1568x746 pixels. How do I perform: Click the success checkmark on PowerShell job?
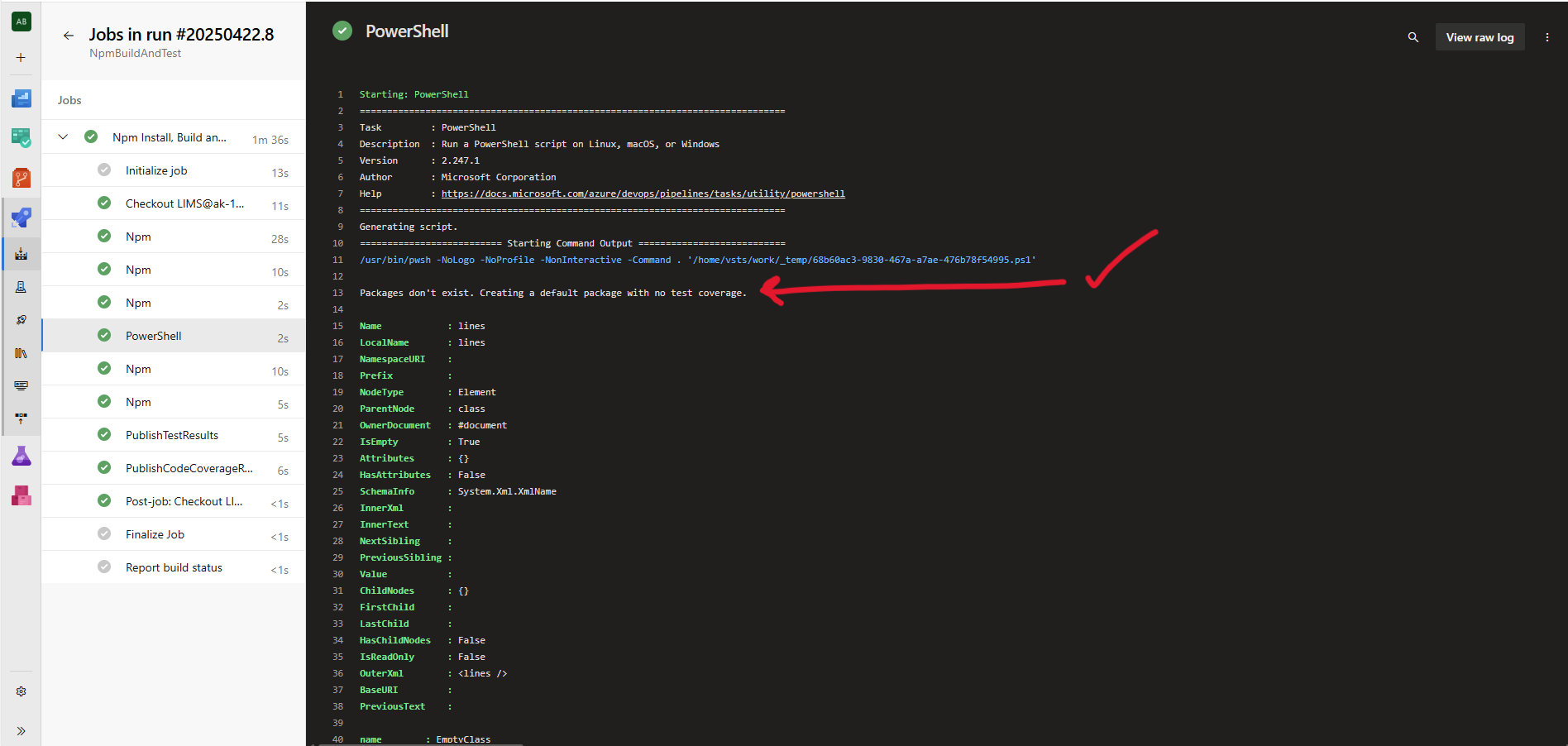[342, 30]
